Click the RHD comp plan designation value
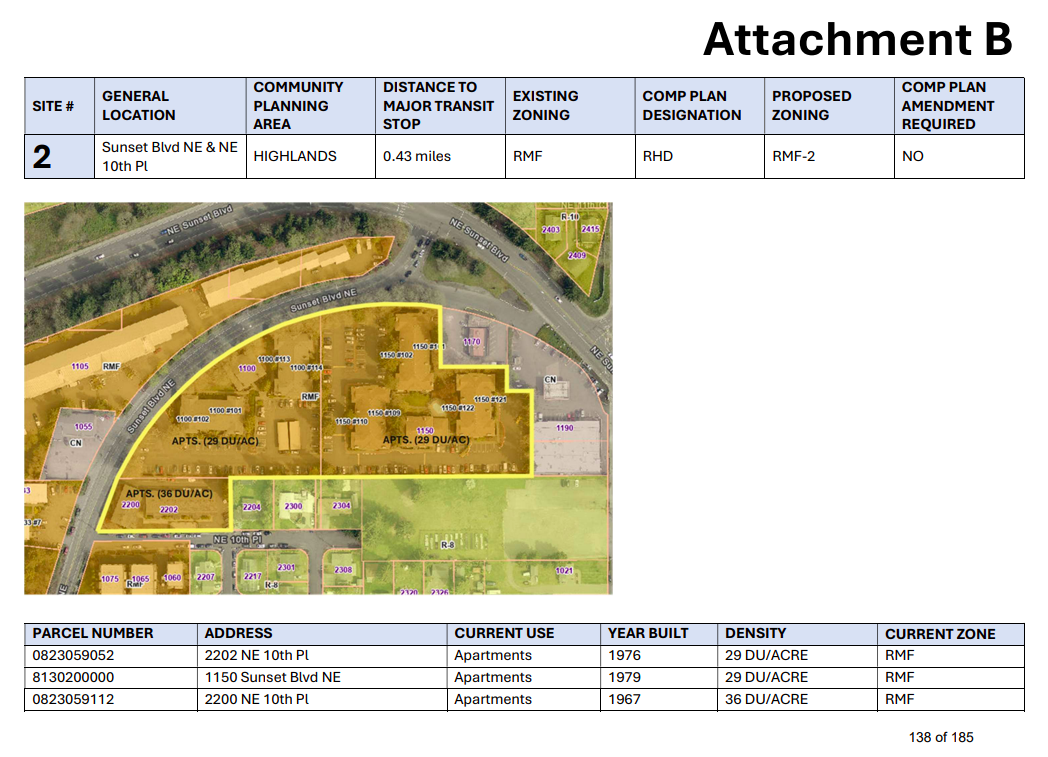 click(x=658, y=156)
